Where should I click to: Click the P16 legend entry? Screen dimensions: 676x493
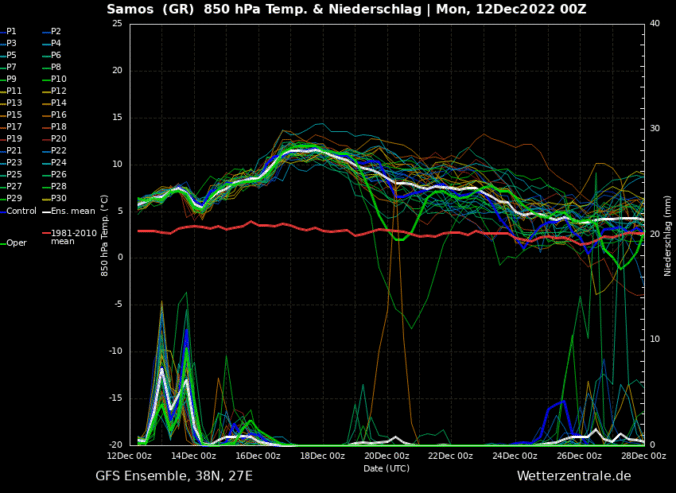pos(58,115)
